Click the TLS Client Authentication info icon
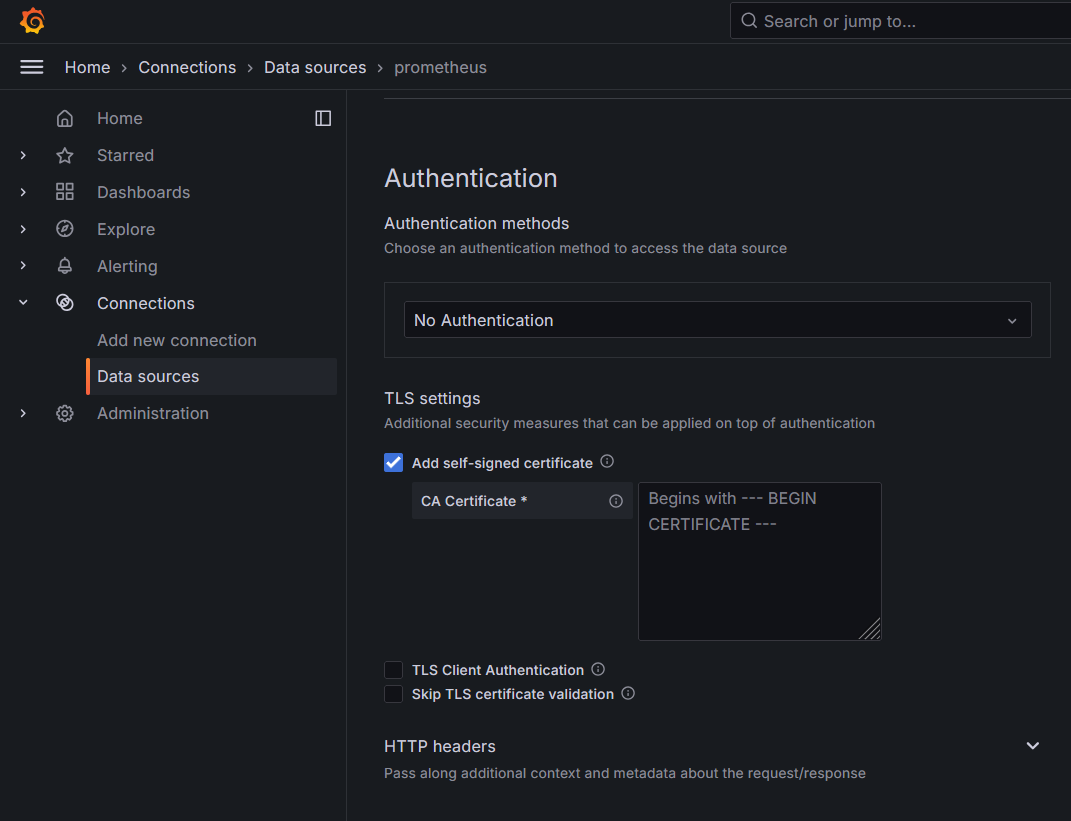The width and height of the screenshot is (1071, 821). pos(598,670)
